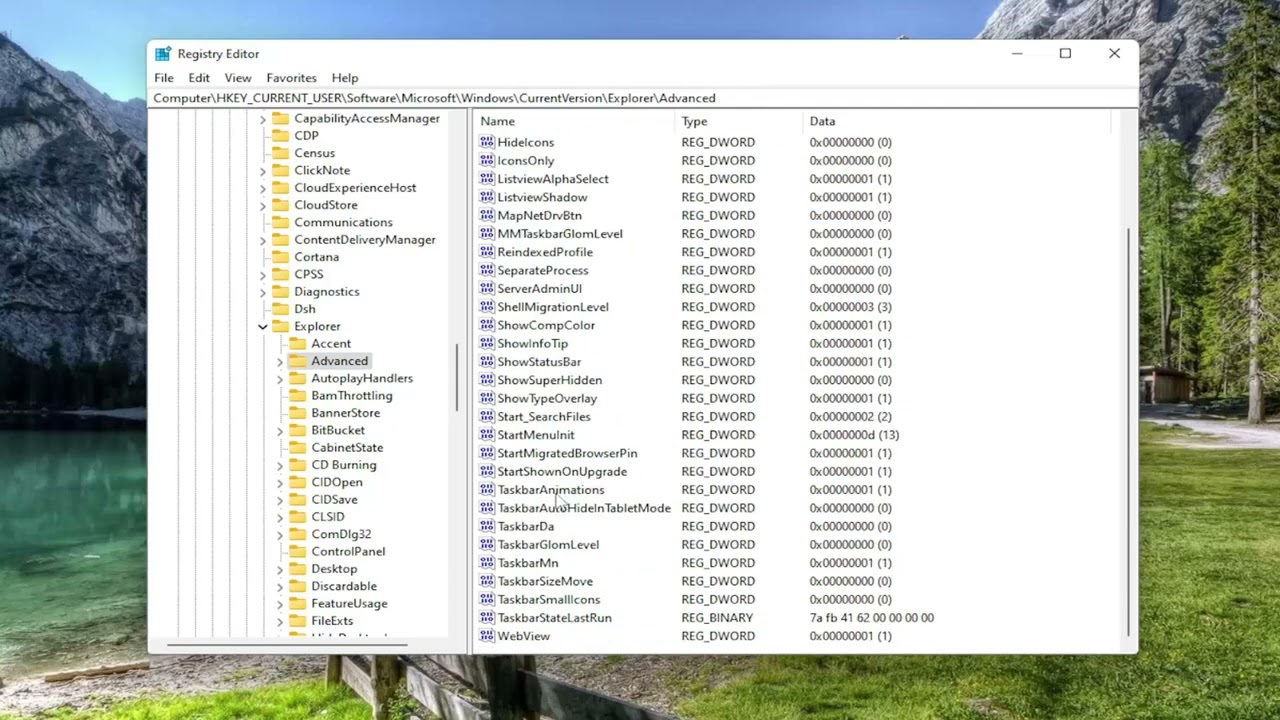
Task: Click the FileExts folder icon
Action: tap(297, 621)
